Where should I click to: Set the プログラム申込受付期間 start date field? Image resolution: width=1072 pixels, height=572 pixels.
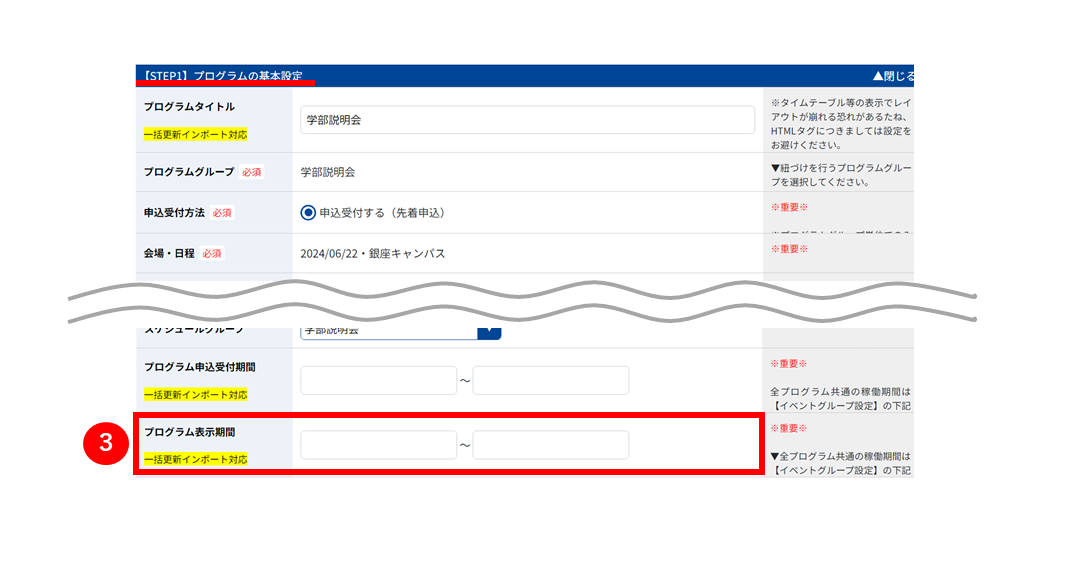click(x=379, y=380)
